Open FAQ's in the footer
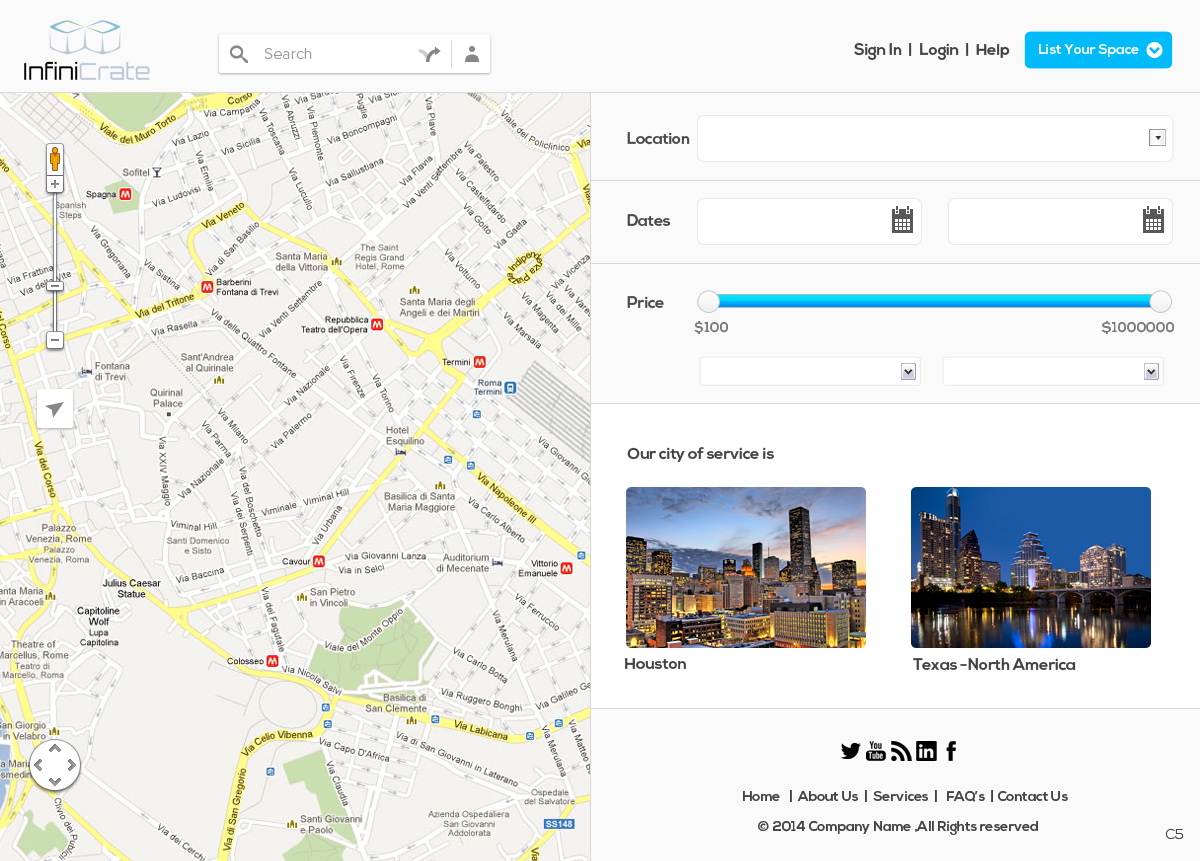 [965, 797]
